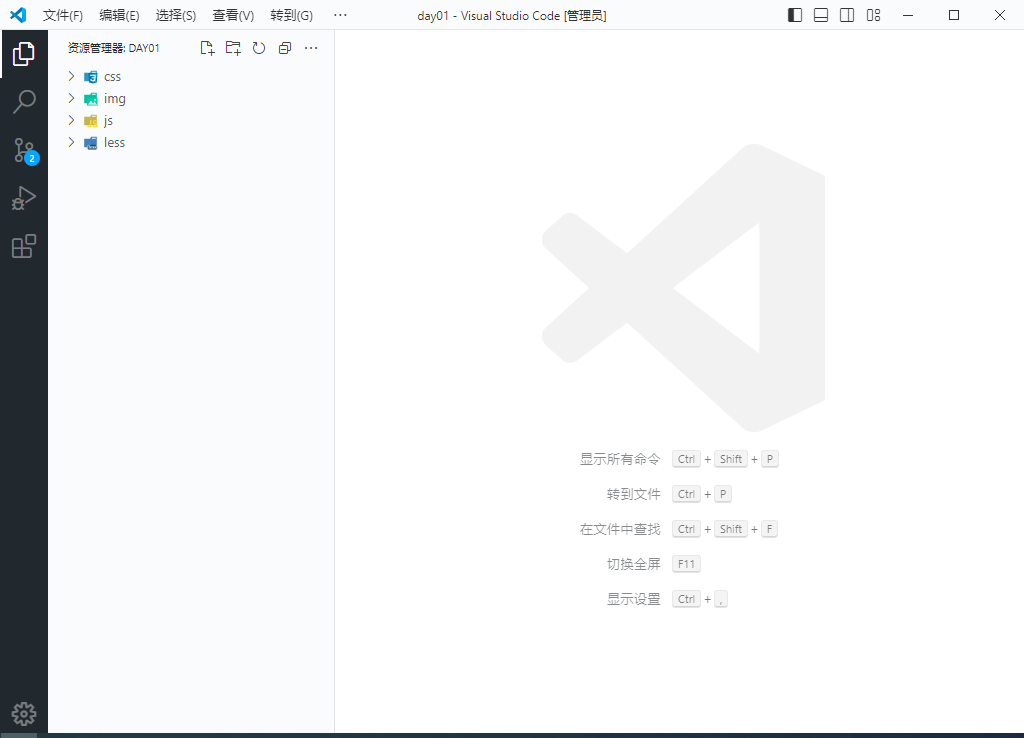The width and height of the screenshot is (1024, 738).
Task: Open the Run and Debug view
Action: coord(24,199)
